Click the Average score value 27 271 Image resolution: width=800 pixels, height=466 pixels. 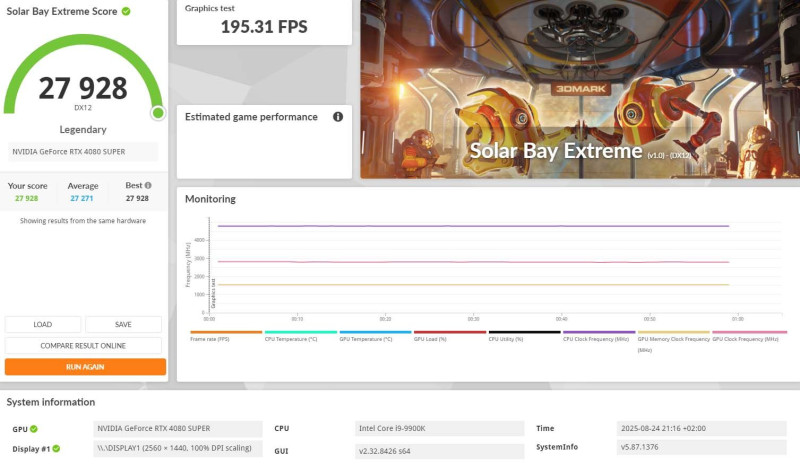[82, 199]
